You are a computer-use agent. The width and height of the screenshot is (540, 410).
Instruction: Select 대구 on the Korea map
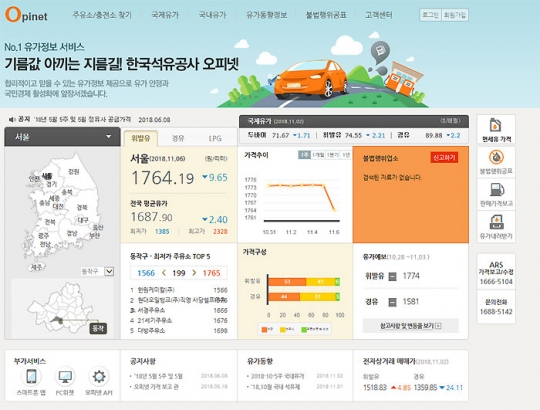83,220
